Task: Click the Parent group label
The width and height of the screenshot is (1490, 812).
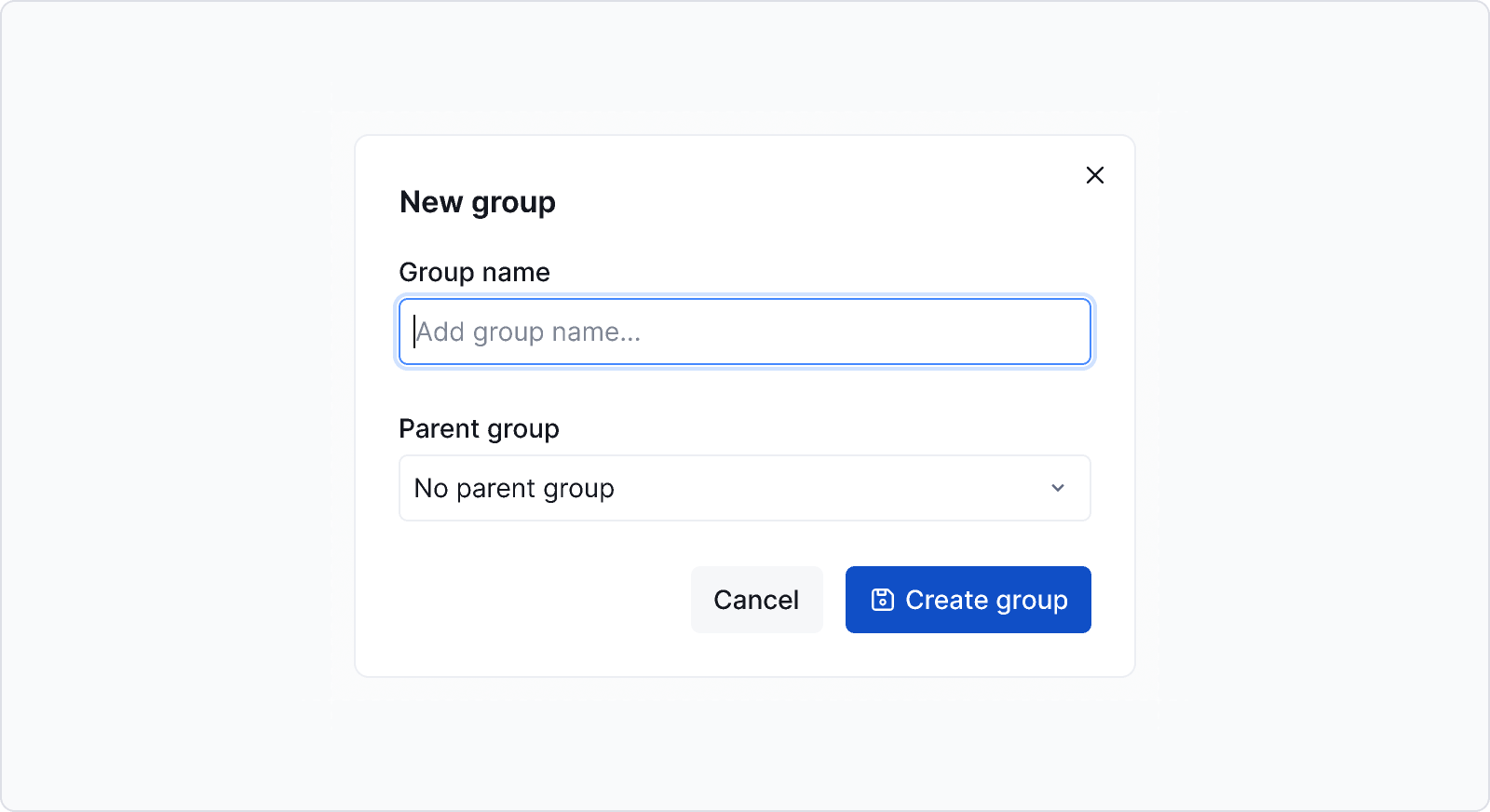Action: pyautogui.click(x=479, y=428)
